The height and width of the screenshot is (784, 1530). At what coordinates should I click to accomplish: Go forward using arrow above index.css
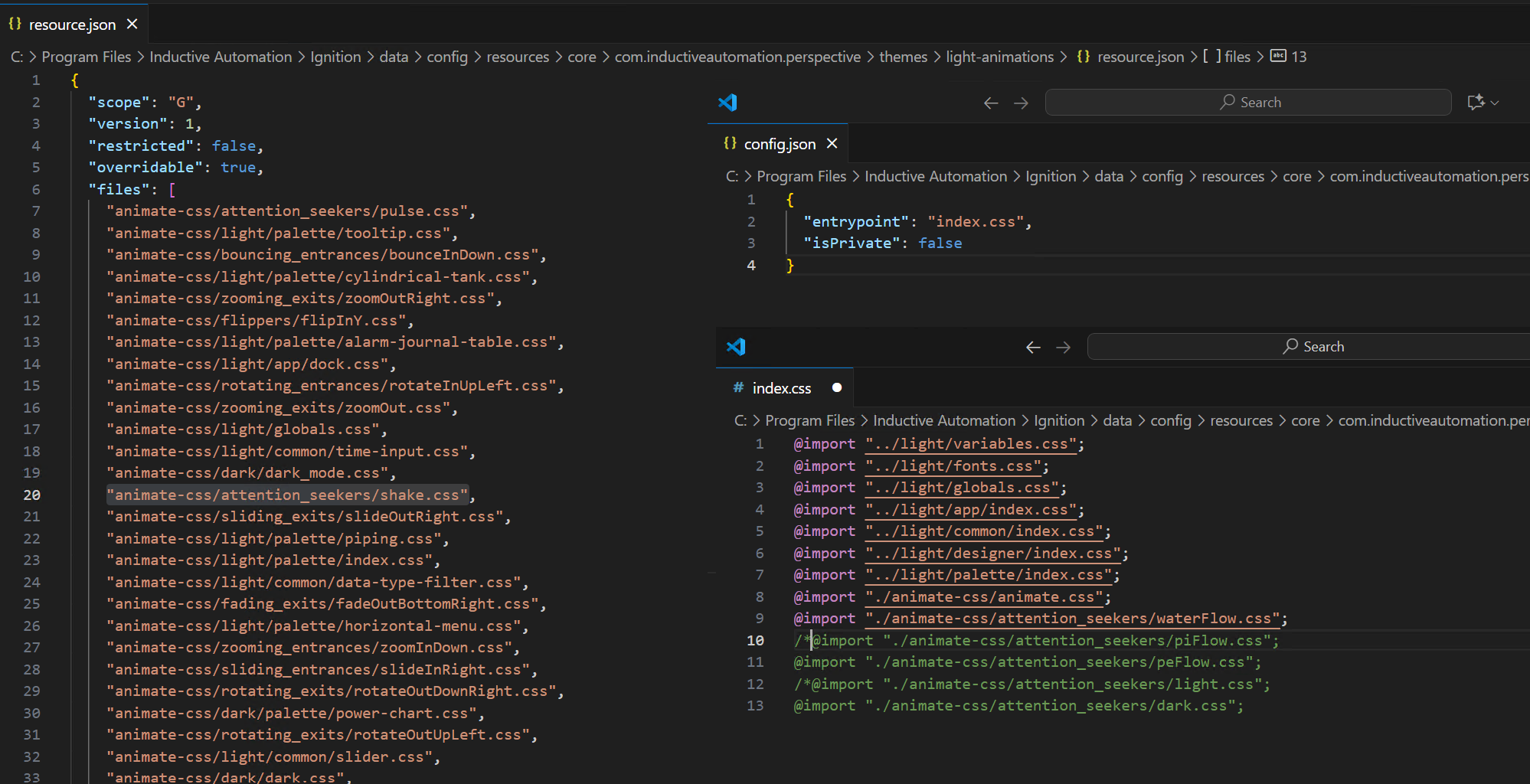coord(1063,348)
